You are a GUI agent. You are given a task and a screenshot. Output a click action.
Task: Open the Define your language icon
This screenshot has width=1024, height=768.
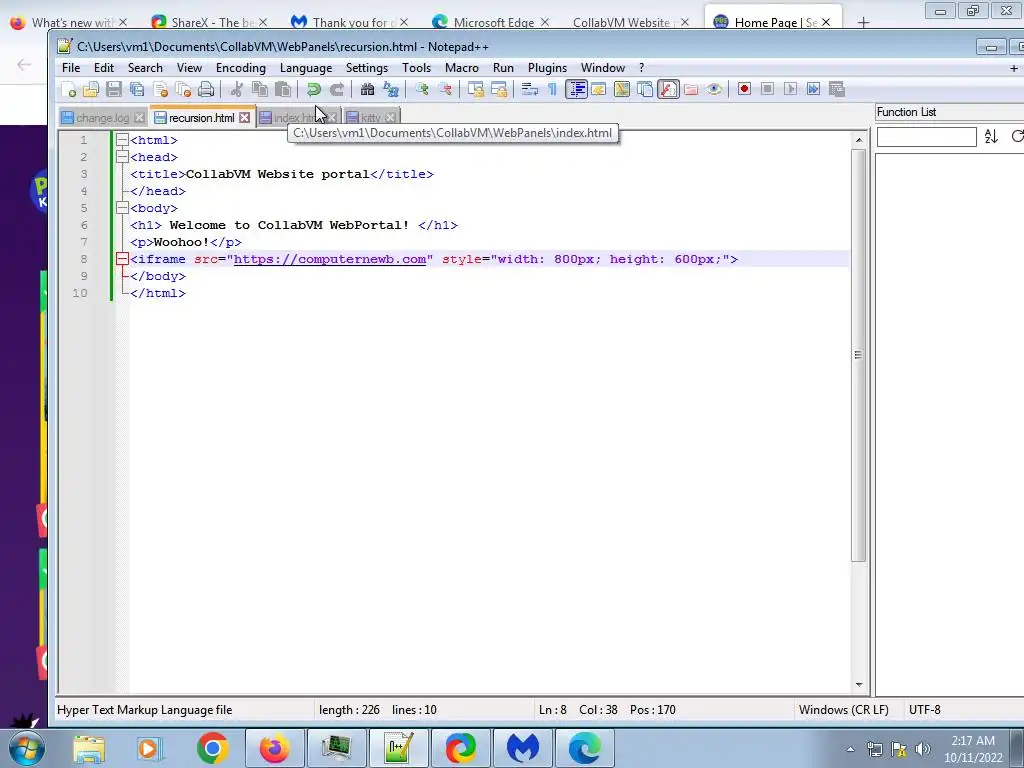(598, 89)
